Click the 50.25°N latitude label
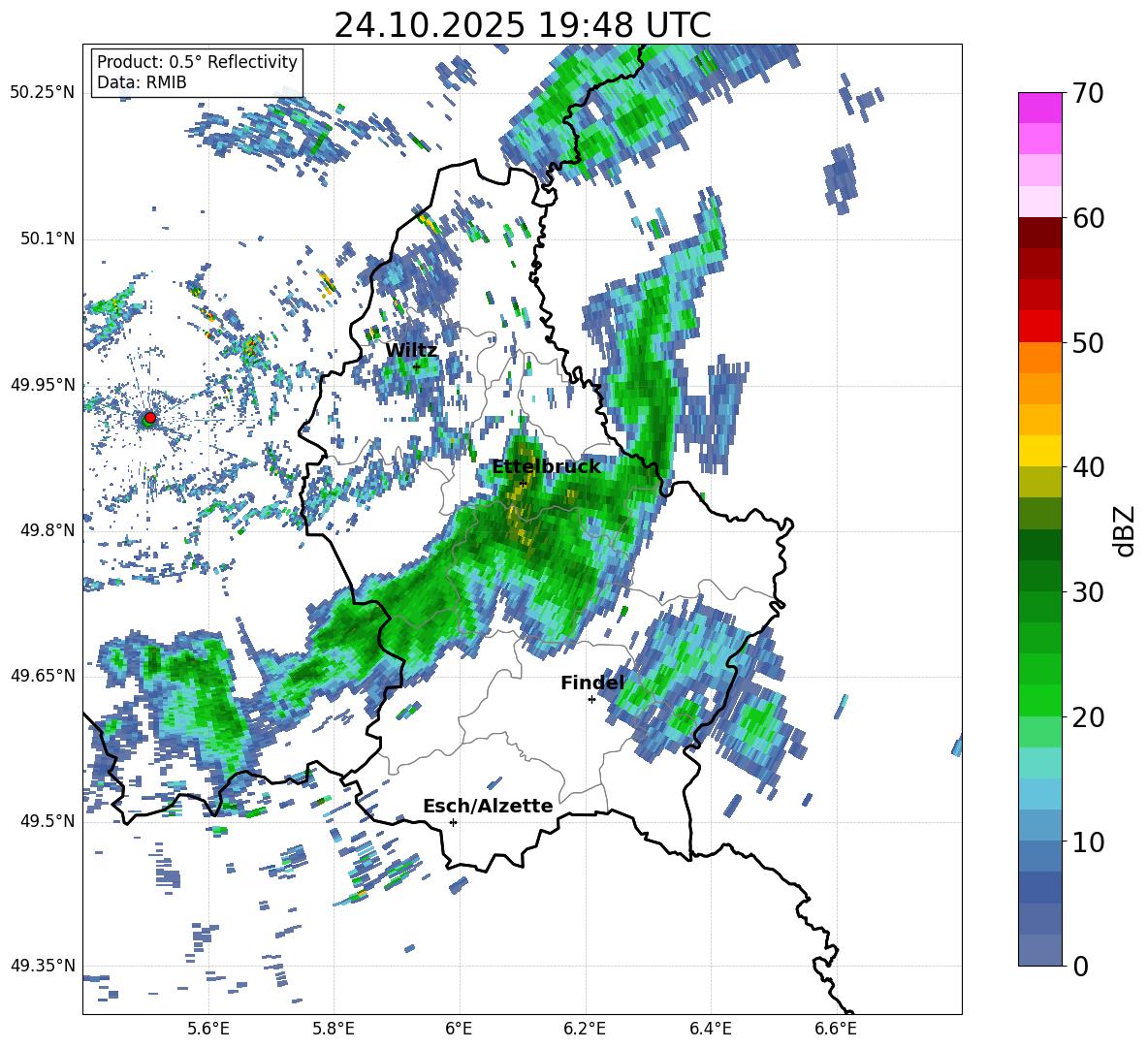This screenshot has width=1148, height=1048. tap(43, 93)
